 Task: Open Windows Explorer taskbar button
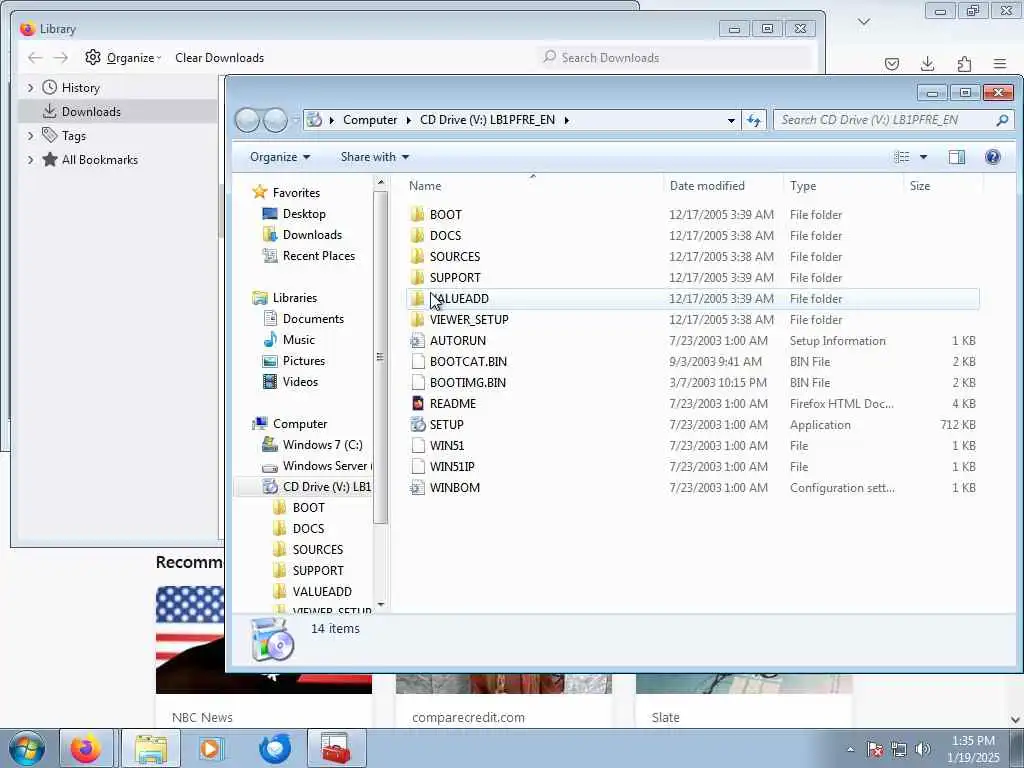(x=151, y=748)
